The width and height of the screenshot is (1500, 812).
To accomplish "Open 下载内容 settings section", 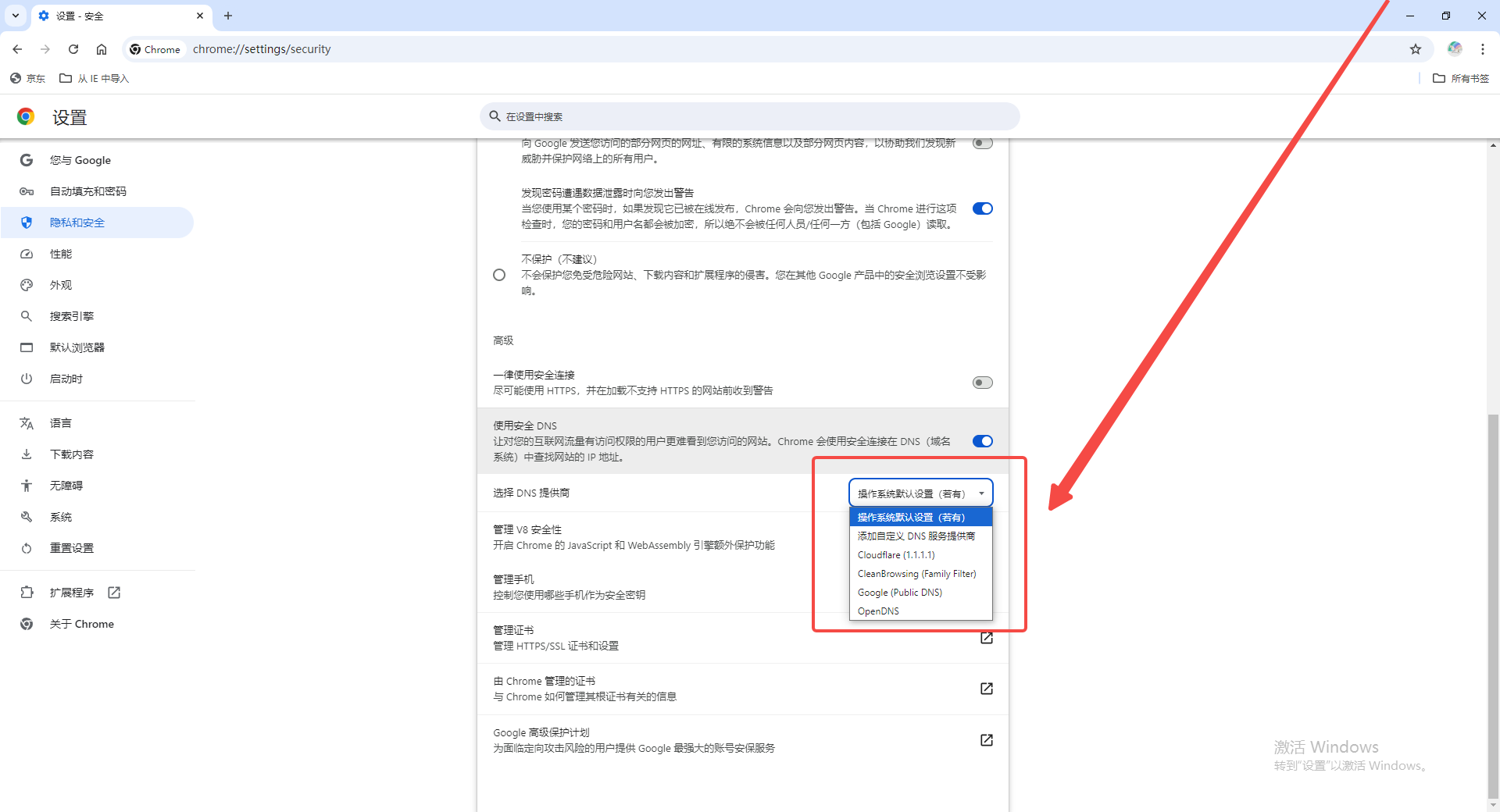I will (x=98, y=454).
